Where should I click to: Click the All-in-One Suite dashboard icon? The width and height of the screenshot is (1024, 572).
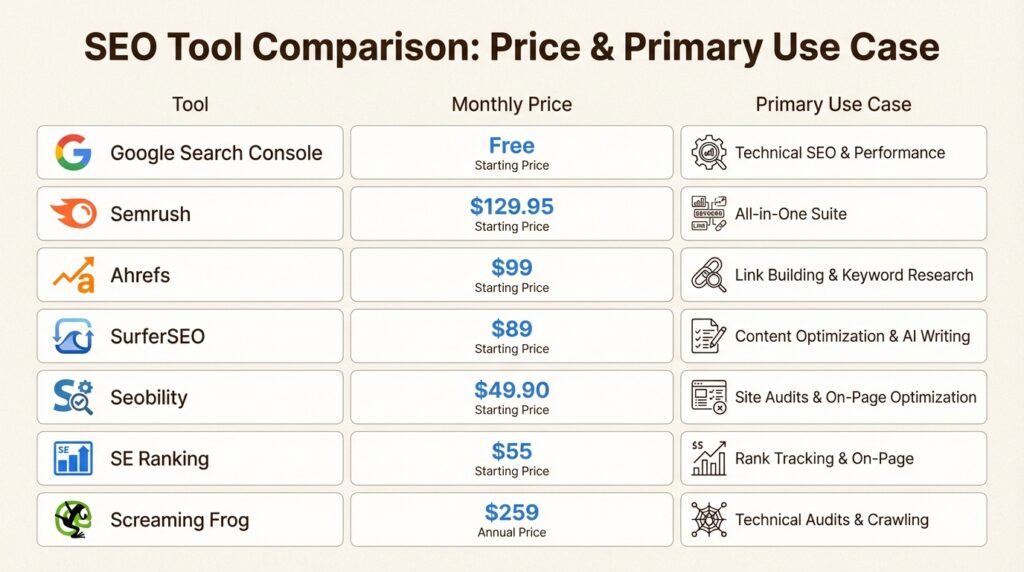click(709, 214)
